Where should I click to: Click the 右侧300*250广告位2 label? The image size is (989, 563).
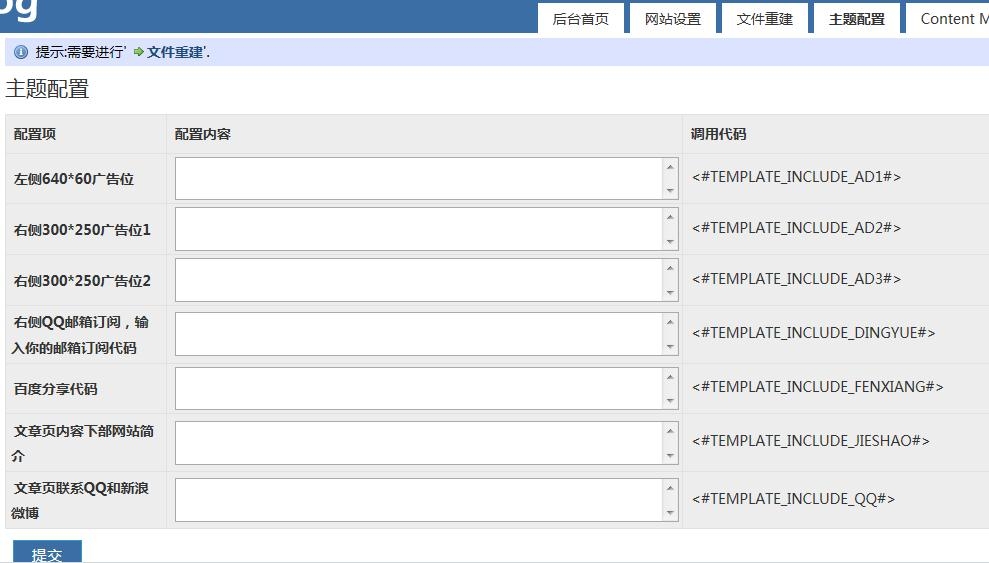tap(82, 281)
